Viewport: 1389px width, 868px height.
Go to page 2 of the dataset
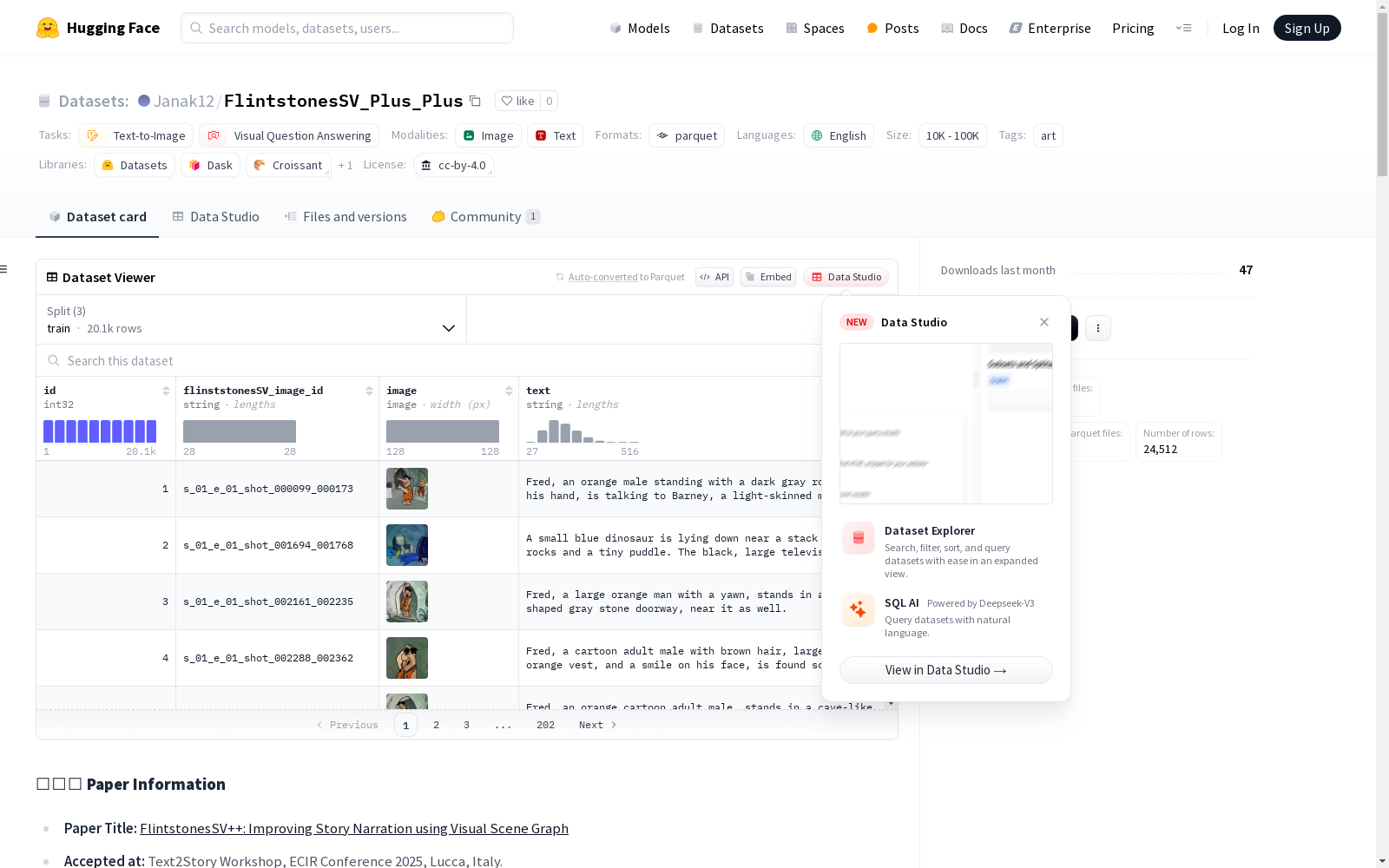coord(436,725)
